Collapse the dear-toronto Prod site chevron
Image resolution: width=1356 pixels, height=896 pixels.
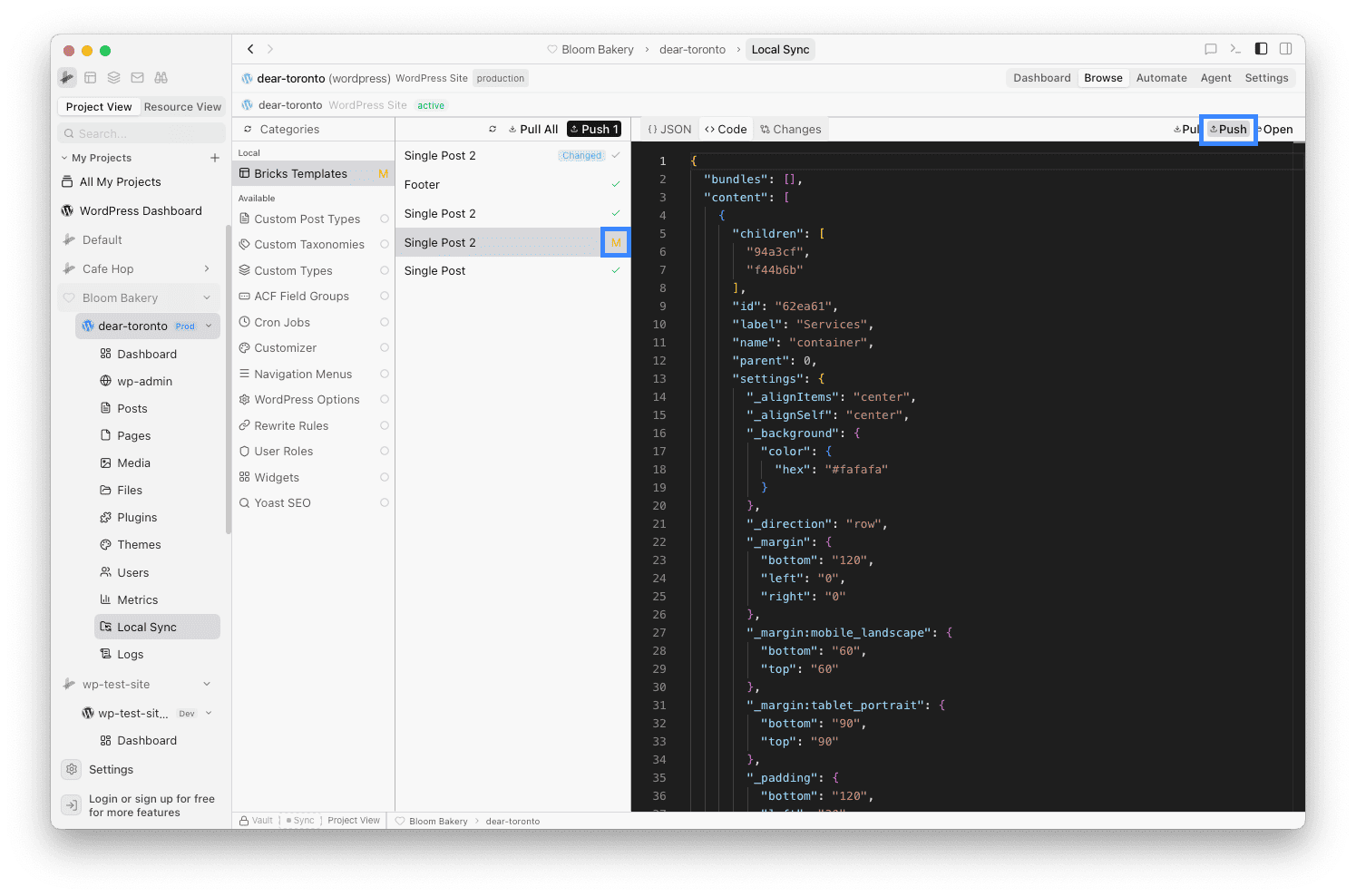(x=209, y=326)
